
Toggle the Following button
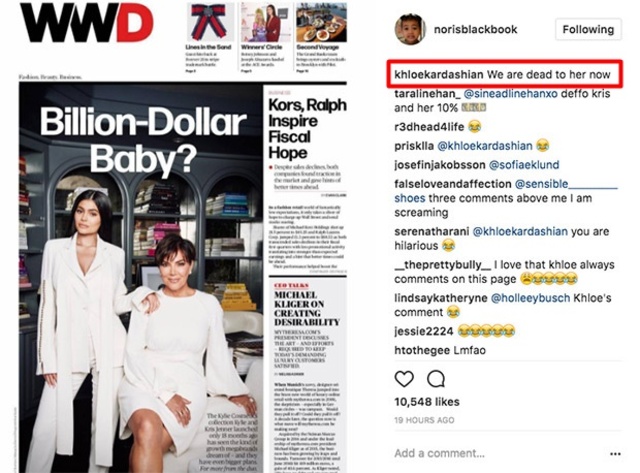[x=588, y=29]
